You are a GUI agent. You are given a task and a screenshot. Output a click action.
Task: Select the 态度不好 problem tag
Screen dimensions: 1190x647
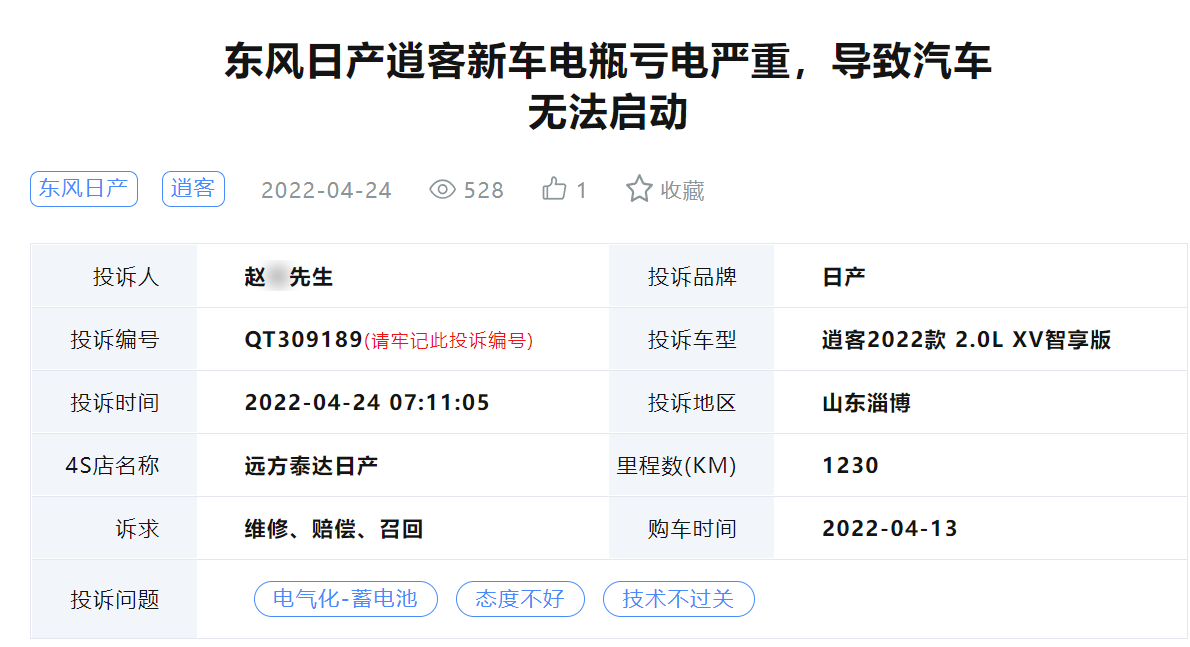click(x=520, y=599)
